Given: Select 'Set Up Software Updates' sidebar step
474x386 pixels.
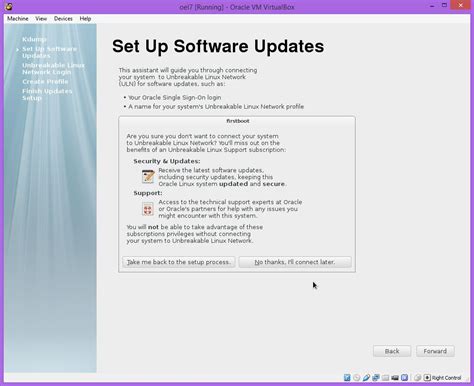Looking at the screenshot, I should (x=50, y=52).
